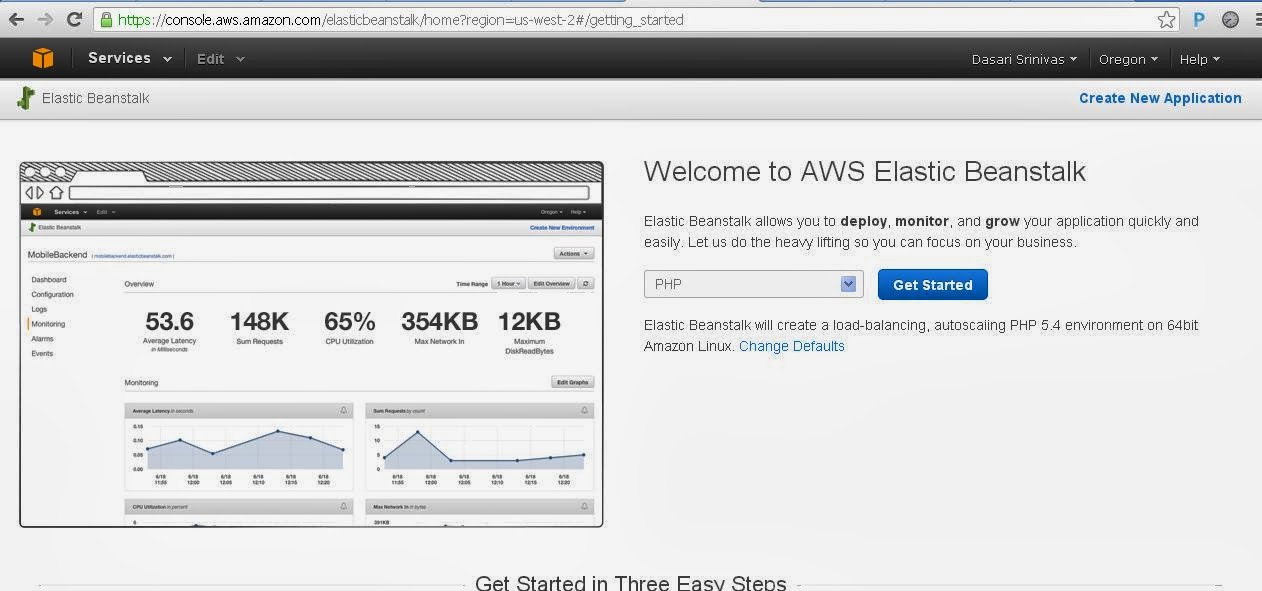
Task: Open the Help dropdown
Action: click(x=1198, y=59)
